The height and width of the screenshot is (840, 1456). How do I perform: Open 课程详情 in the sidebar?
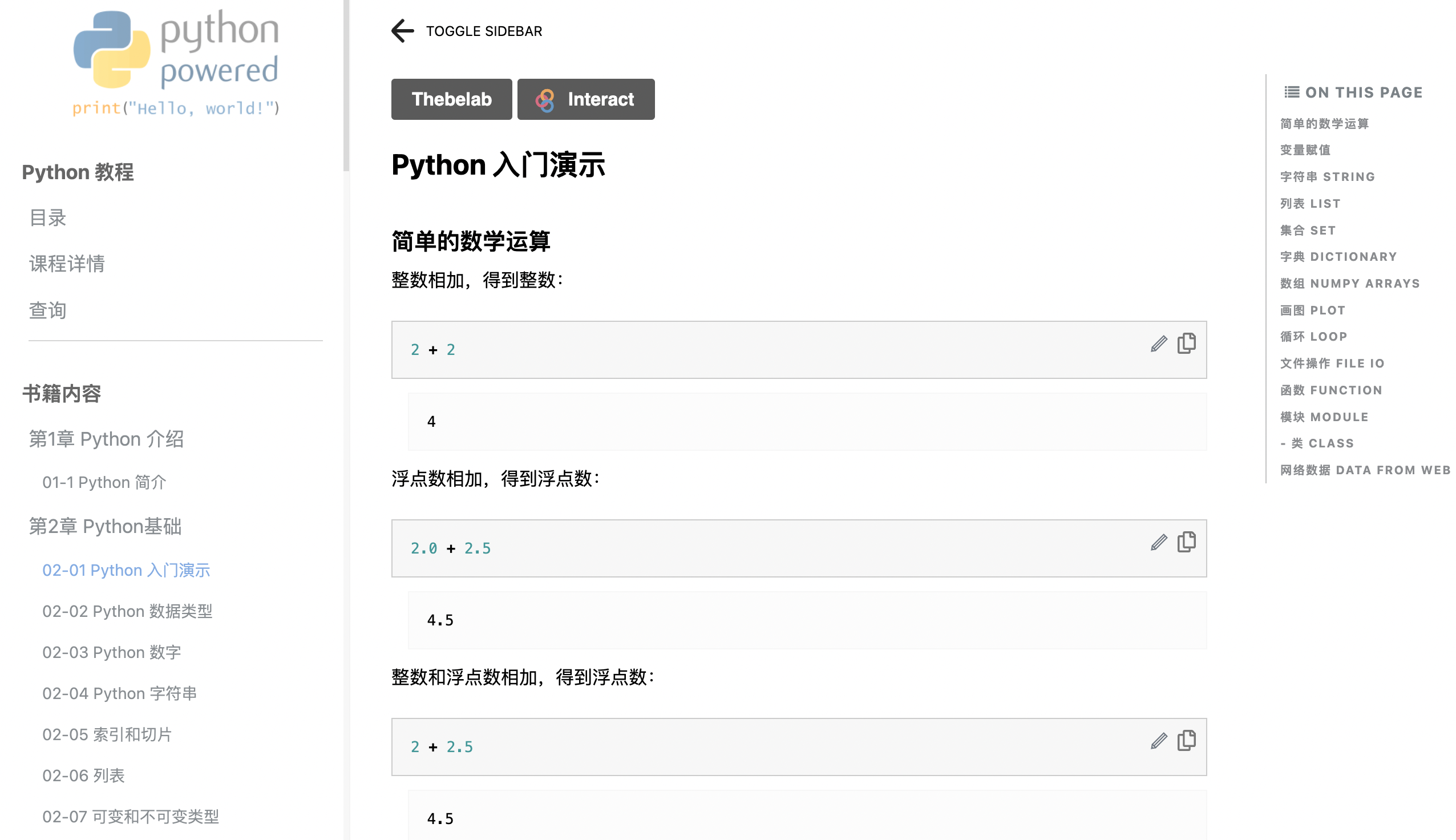coord(67,264)
